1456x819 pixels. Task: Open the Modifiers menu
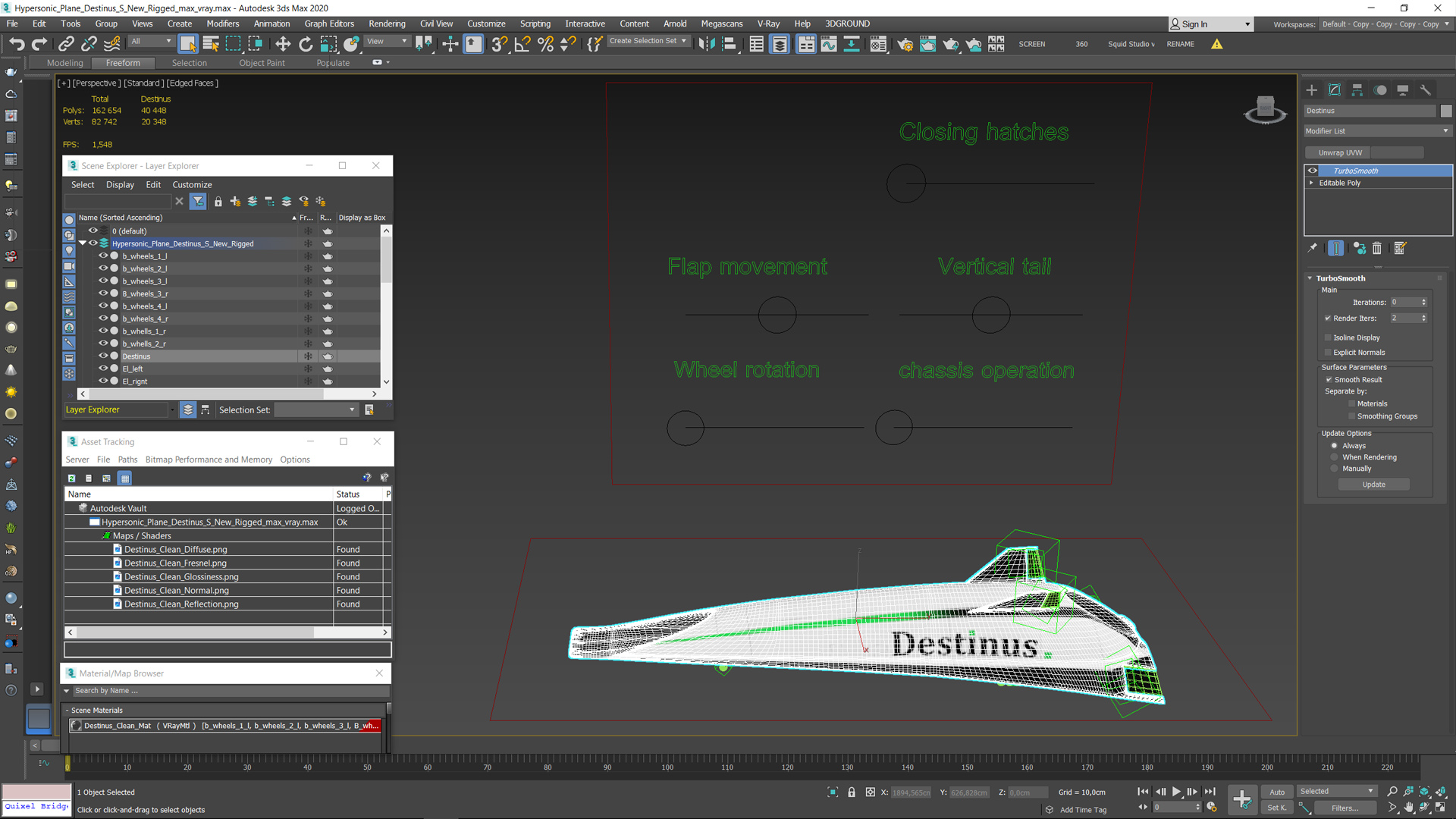click(223, 24)
